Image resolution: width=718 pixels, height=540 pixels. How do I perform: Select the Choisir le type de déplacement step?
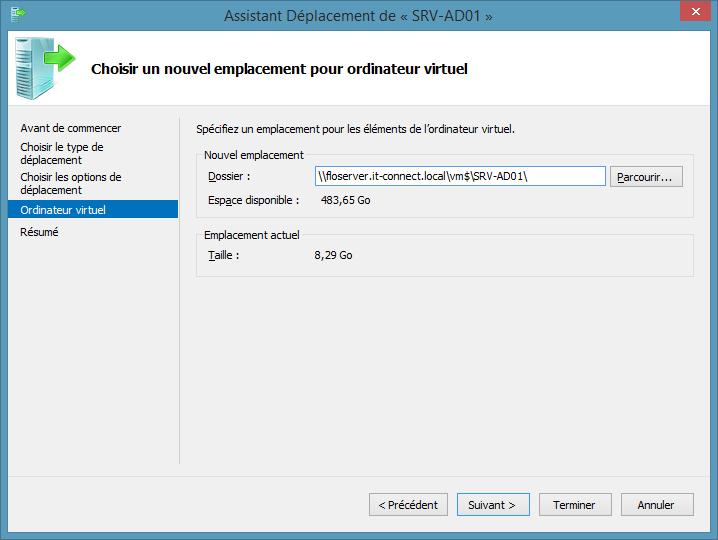coord(62,153)
